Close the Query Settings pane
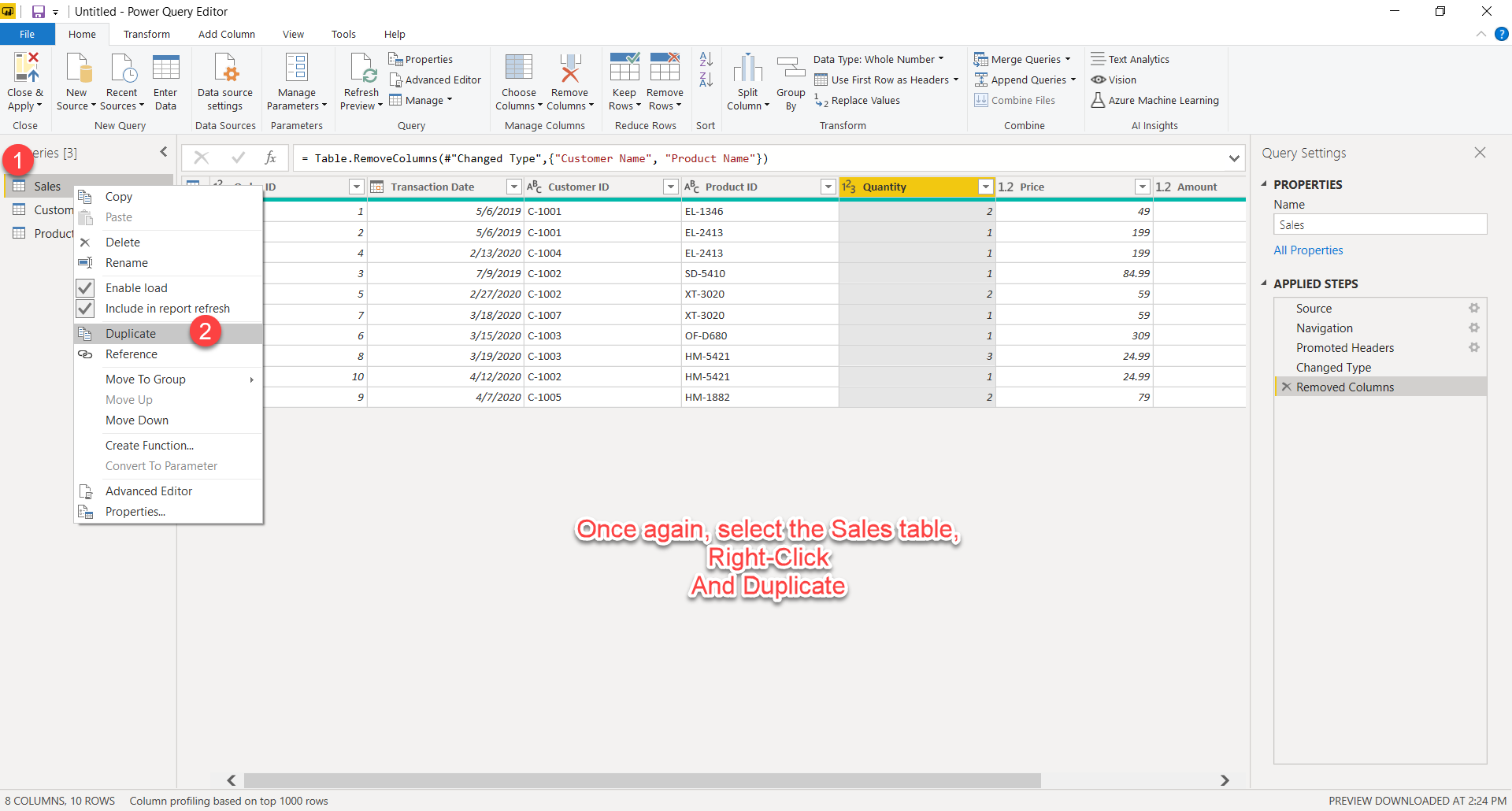 click(x=1480, y=153)
